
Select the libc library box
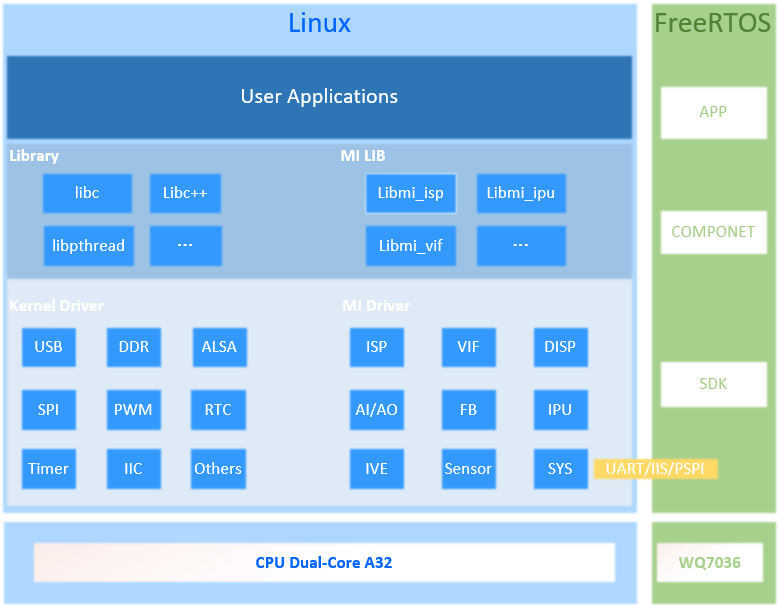tap(87, 193)
